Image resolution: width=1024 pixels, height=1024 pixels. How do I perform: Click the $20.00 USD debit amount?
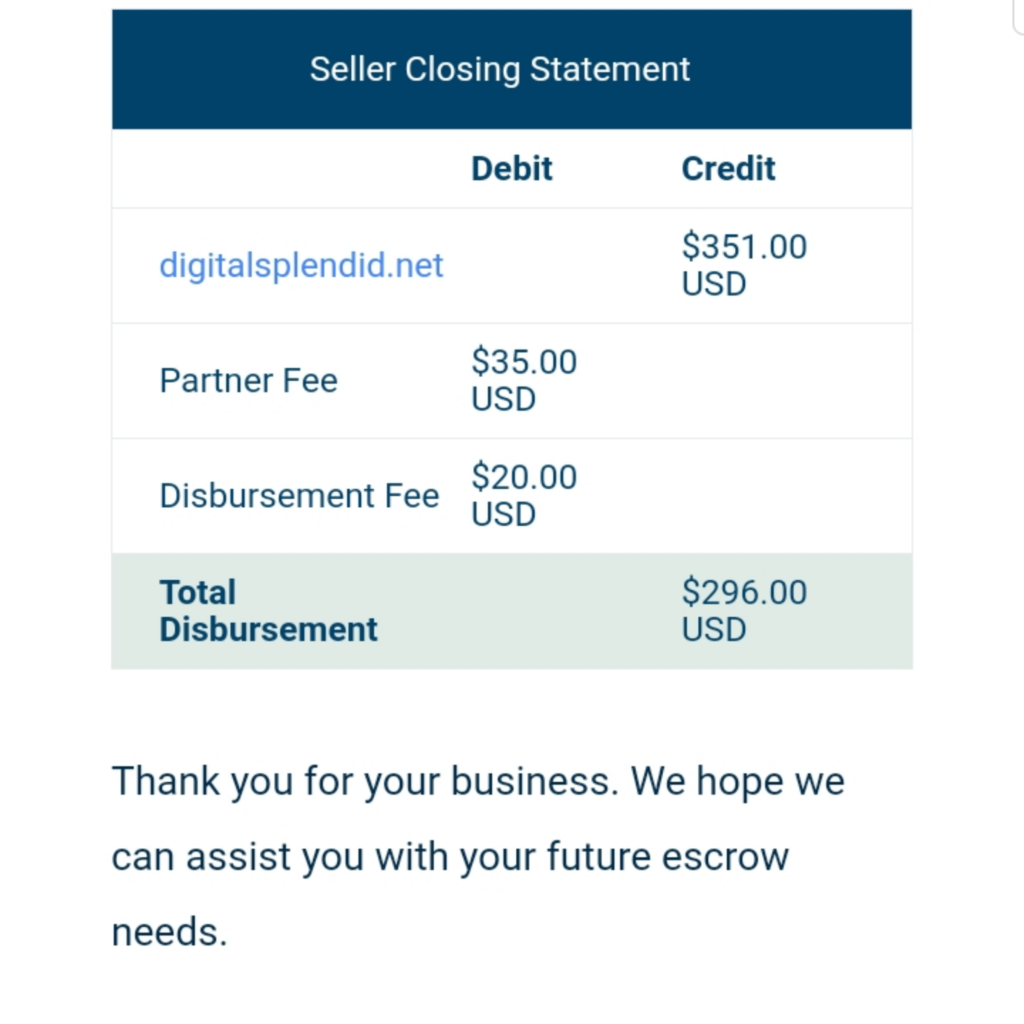click(524, 495)
